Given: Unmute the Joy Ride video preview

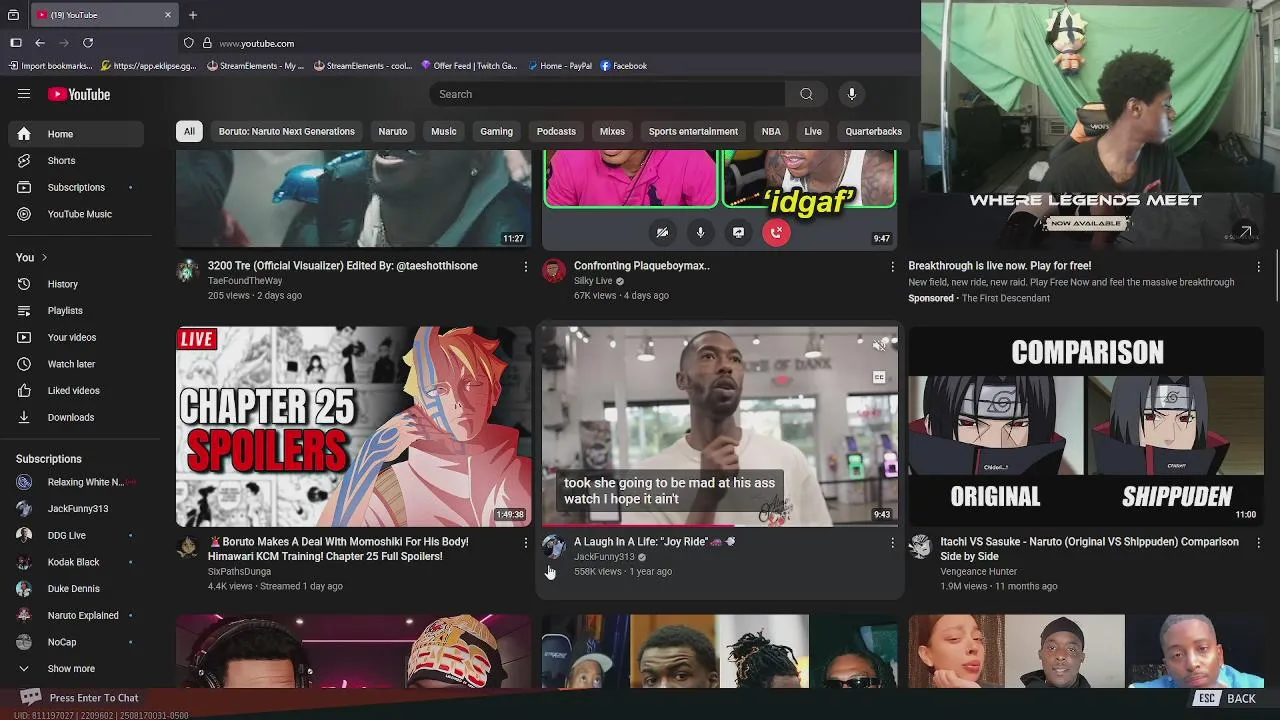Looking at the screenshot, I should tap(879, 346).
